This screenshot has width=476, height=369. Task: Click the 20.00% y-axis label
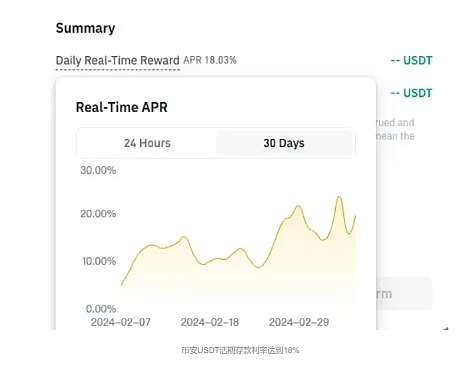click(98, 213)
